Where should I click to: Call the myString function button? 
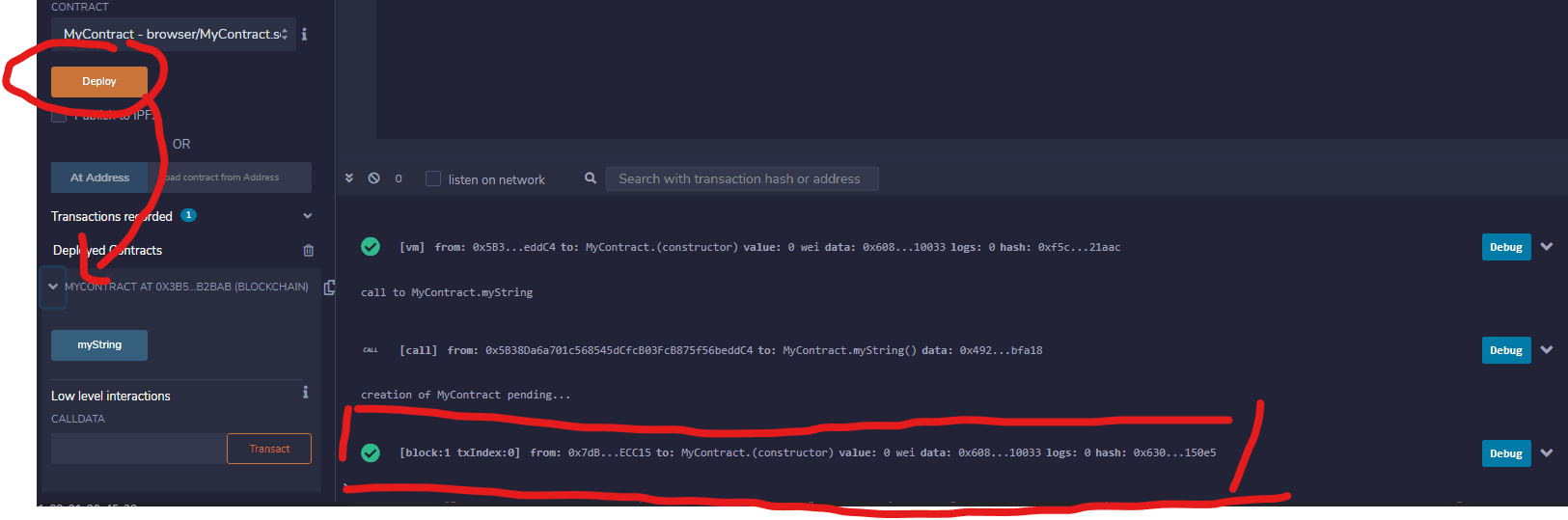[99, 345]
